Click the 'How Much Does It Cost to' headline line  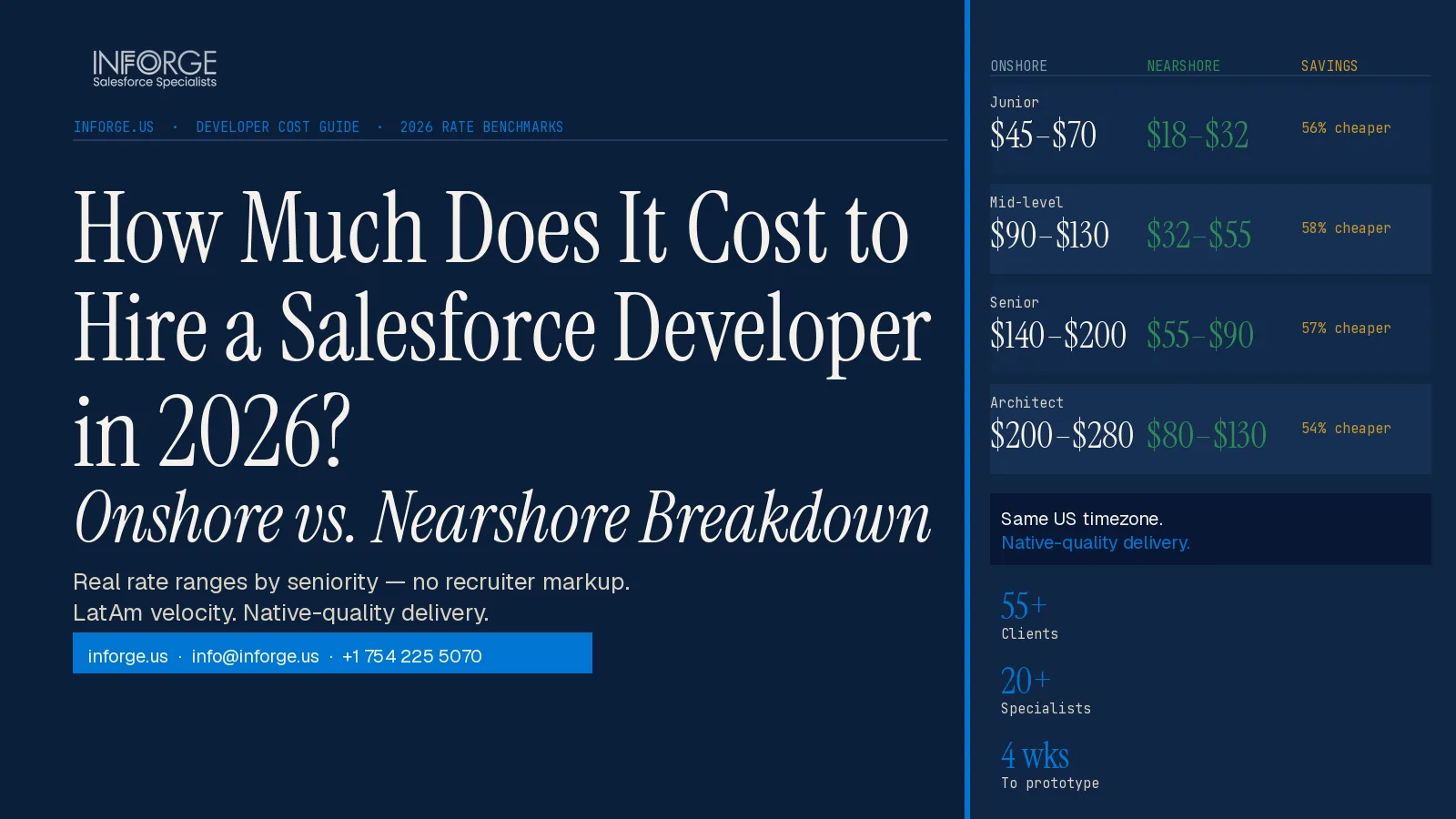coord(491,227)
